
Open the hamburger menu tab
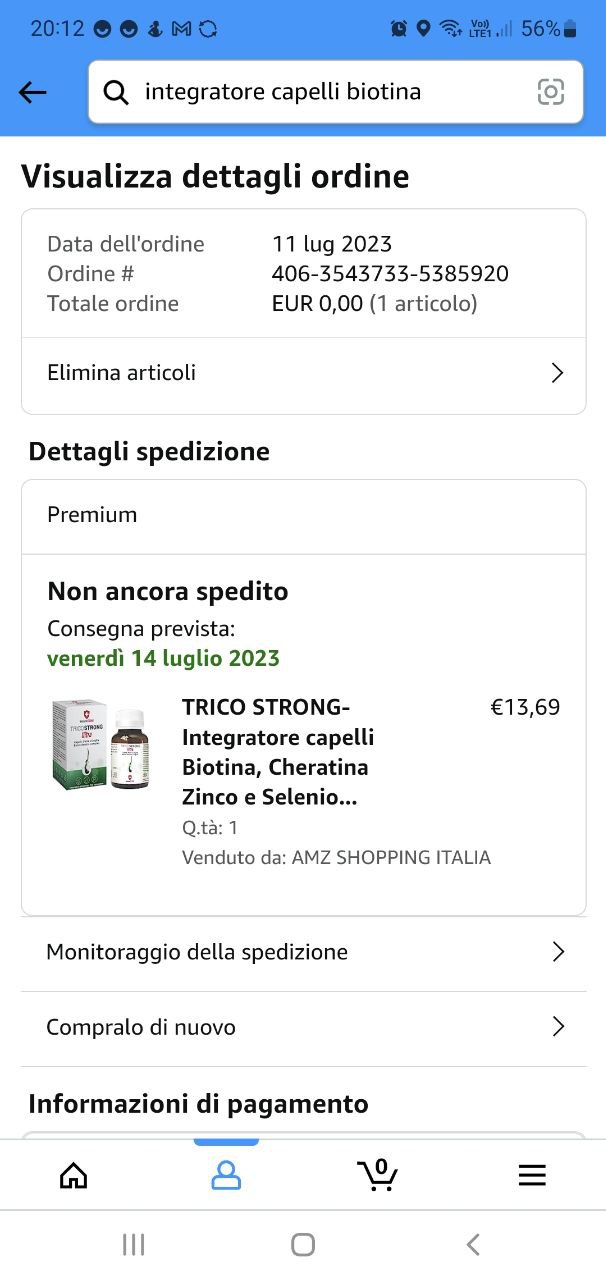click(532, 1176)
